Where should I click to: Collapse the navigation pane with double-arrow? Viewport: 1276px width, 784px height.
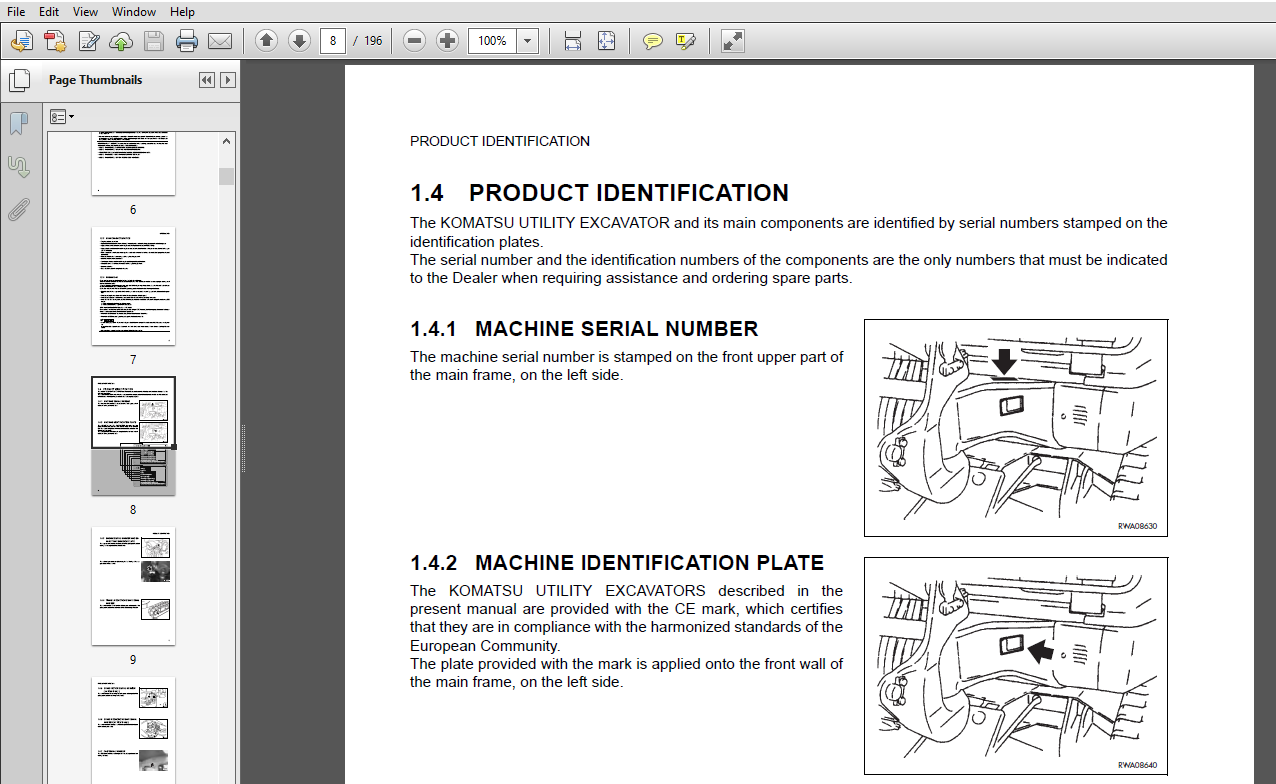(207, 80)
